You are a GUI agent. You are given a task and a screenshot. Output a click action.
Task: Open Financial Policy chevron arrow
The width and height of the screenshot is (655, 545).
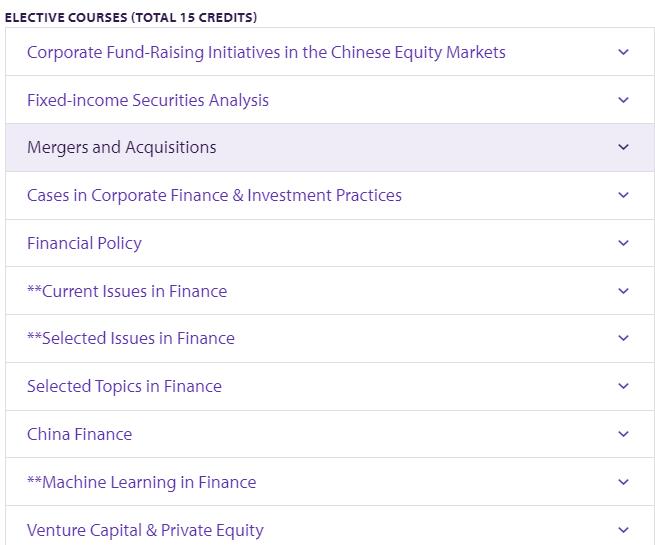point(623,243)
